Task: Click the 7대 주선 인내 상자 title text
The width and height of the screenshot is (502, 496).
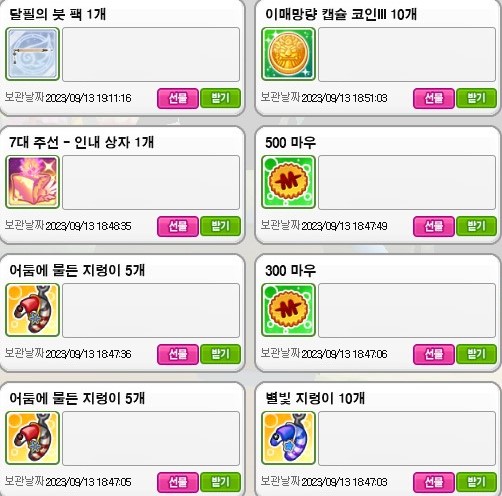Action: (x=82, y=142)
